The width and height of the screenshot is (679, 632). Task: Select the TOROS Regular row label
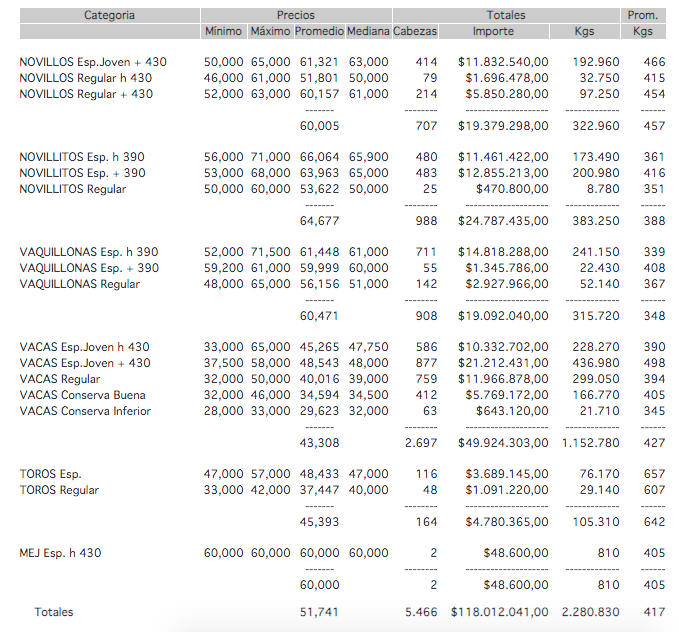point(59,490)
